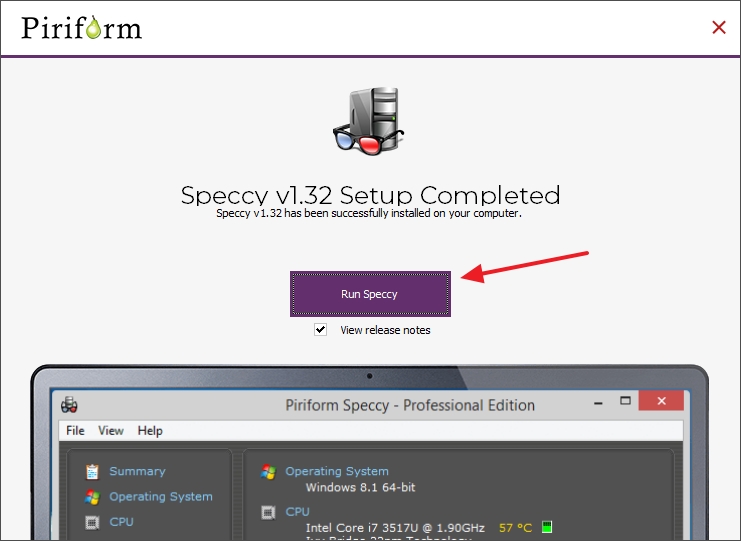Click the Speccy computer with glasses logo
This screenshot has height=541, width=741.
pos(368,123)
